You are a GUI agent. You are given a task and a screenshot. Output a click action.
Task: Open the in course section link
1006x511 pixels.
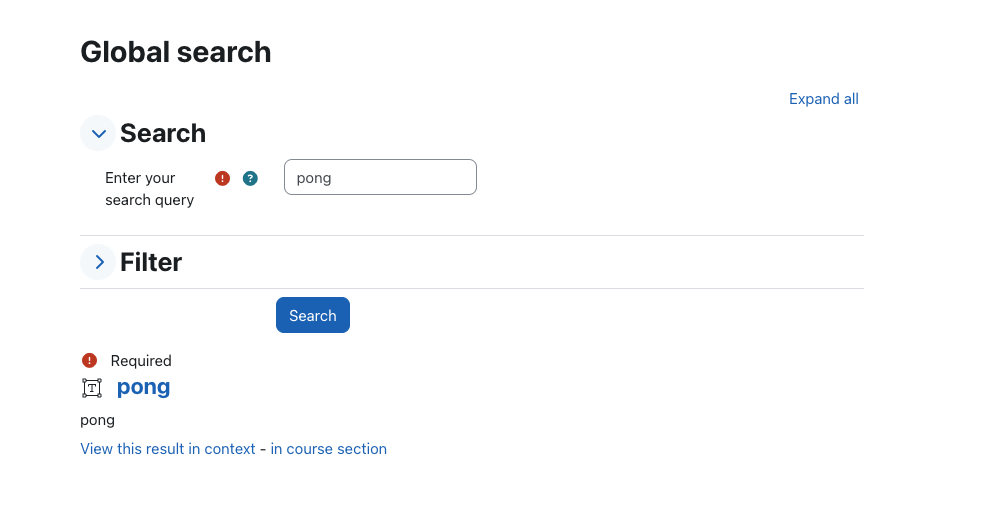[x=328, y=449]
